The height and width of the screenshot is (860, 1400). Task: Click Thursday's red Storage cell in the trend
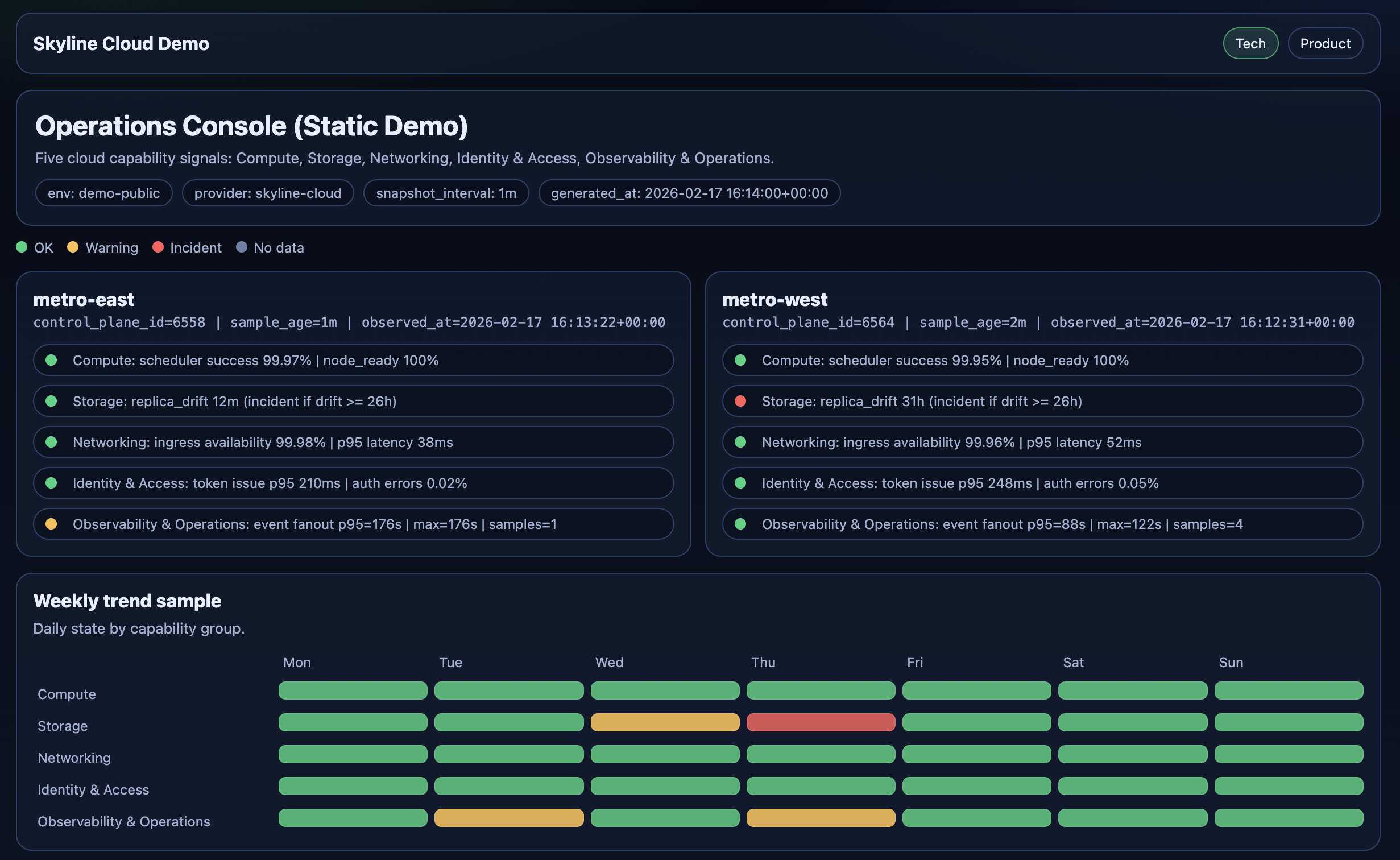[x=821, y=722]
